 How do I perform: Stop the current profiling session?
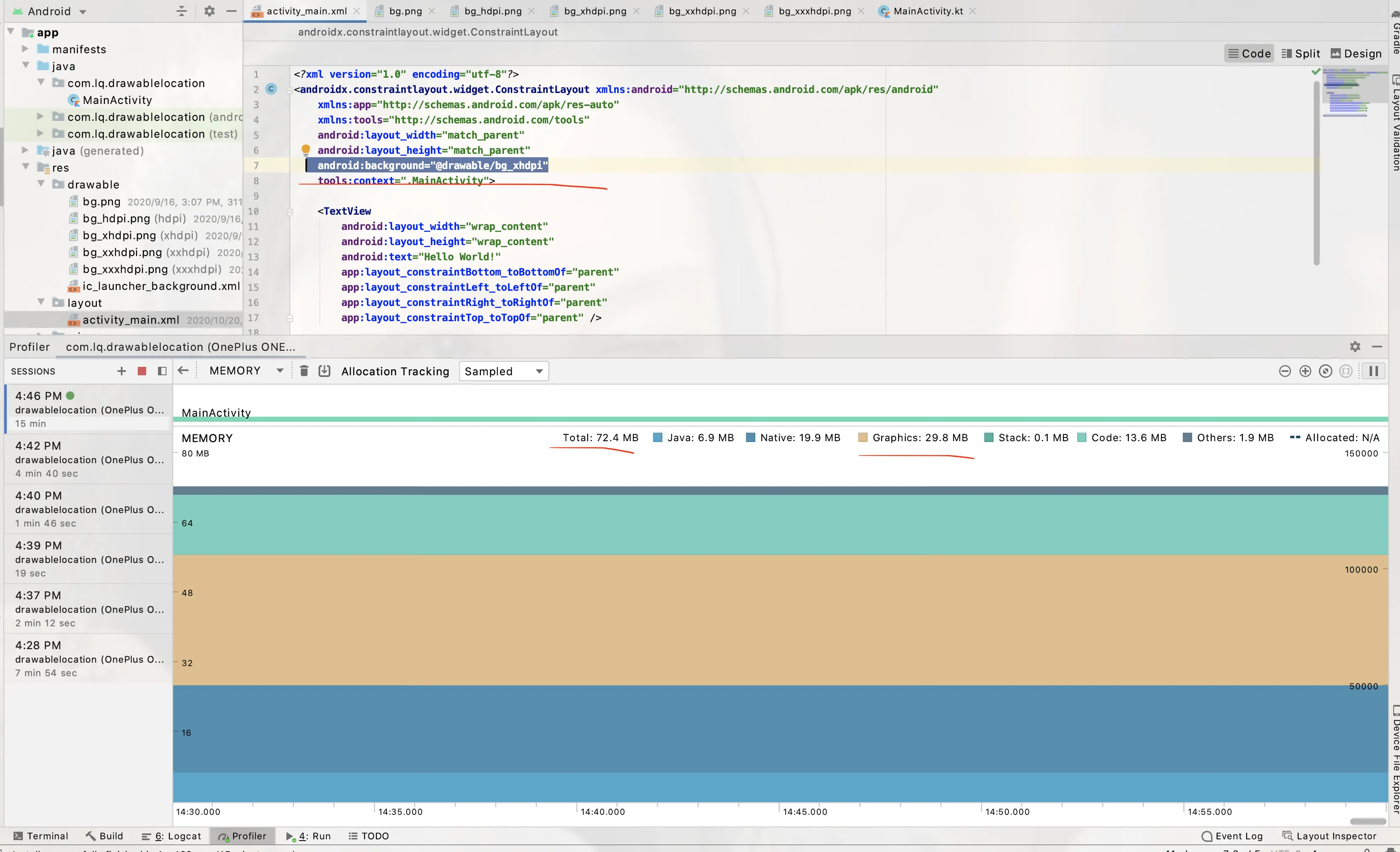142,371
